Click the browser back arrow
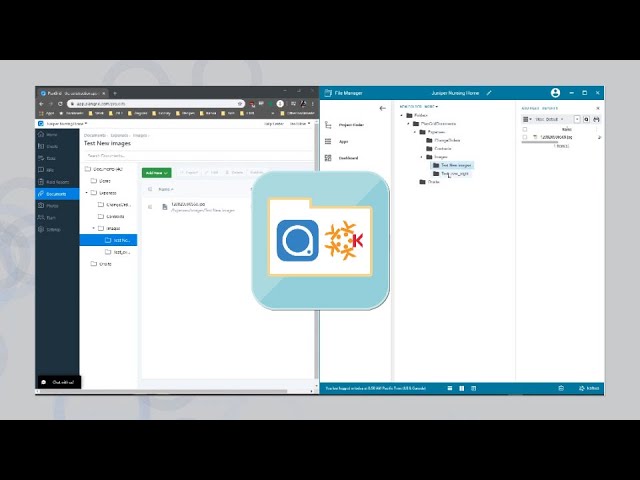 click(42, 104)
